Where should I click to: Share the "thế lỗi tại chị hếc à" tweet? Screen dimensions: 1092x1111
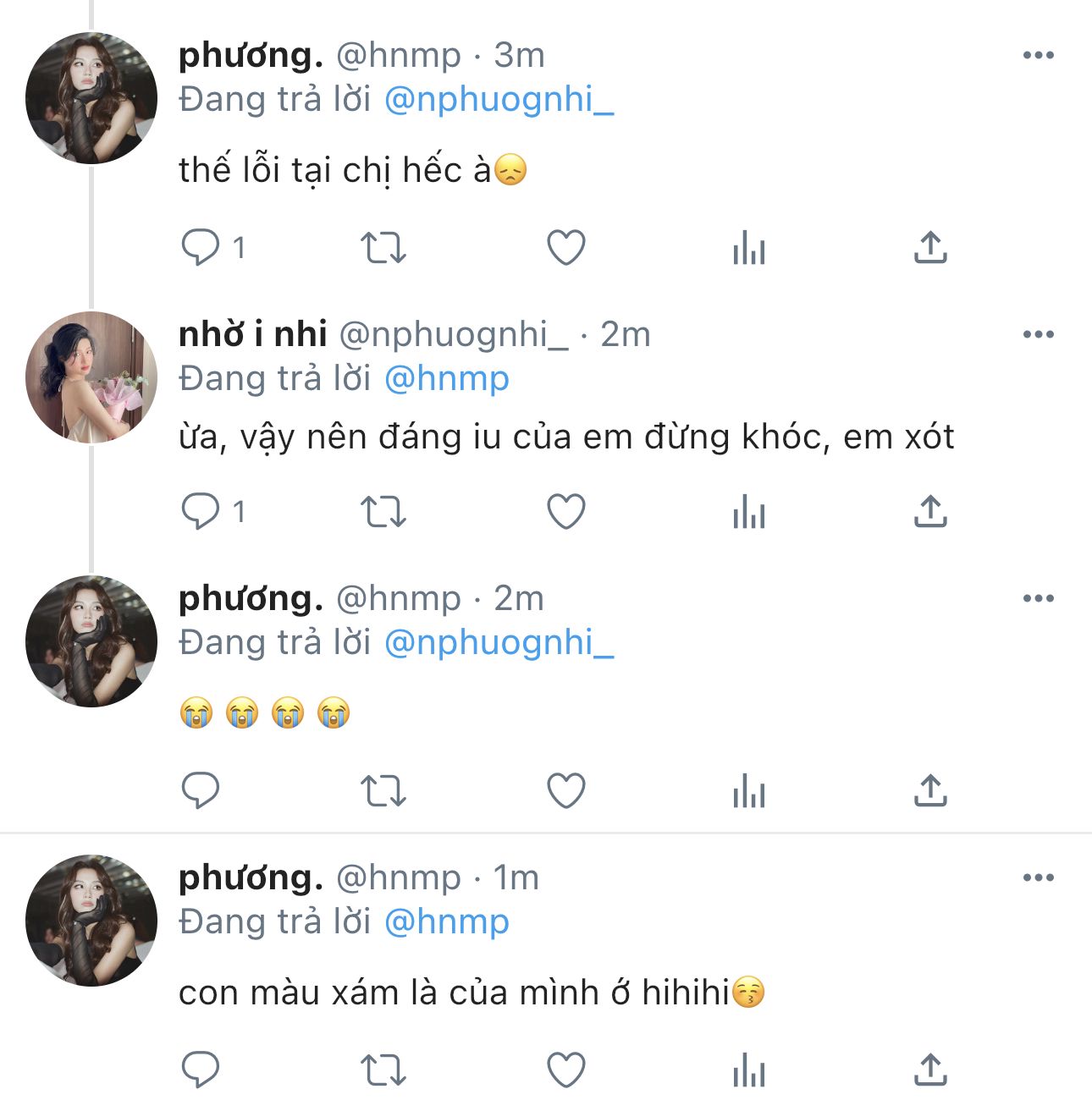coord(930,247)
